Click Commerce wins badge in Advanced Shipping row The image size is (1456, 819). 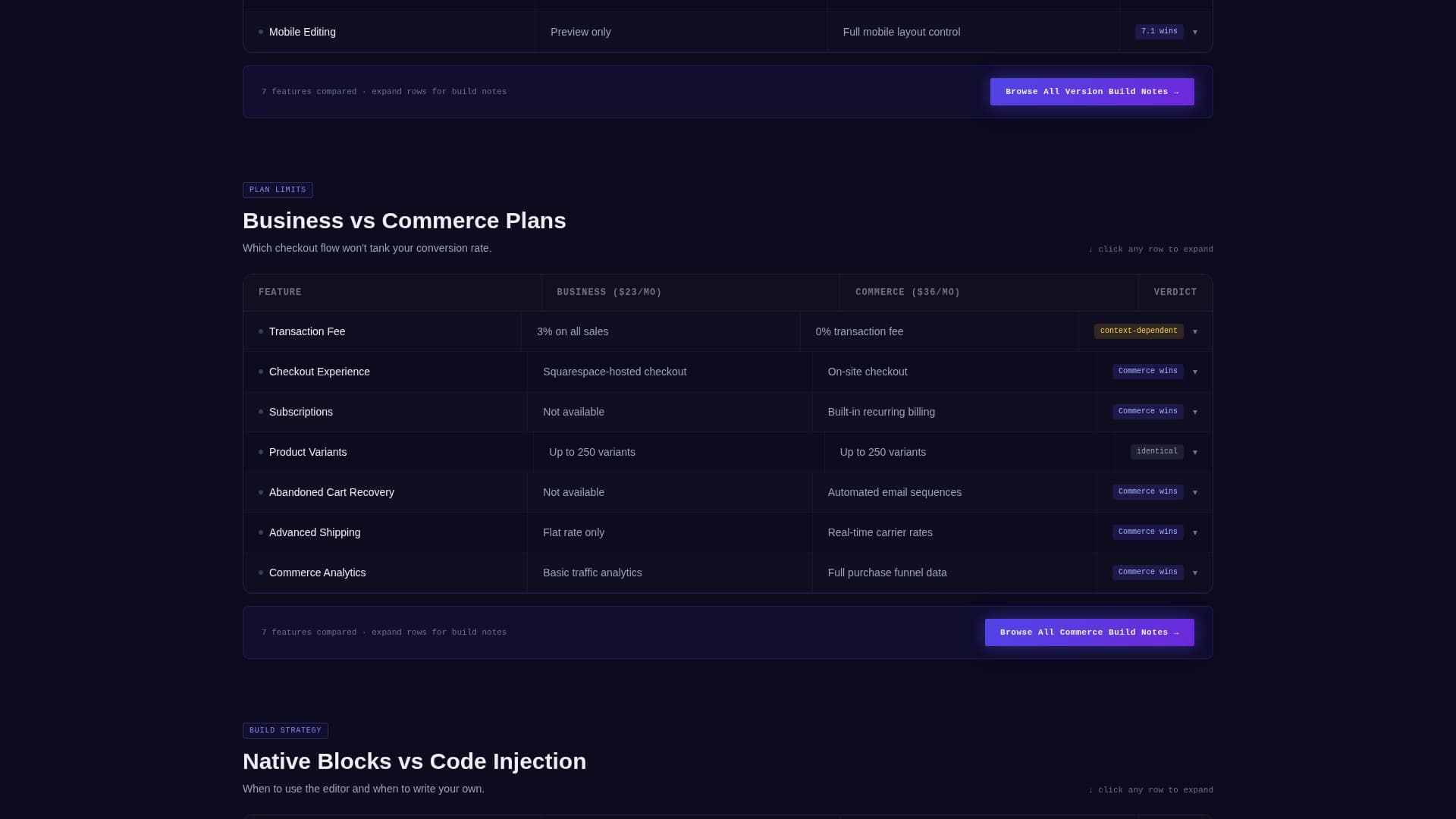click(1147, 532)
